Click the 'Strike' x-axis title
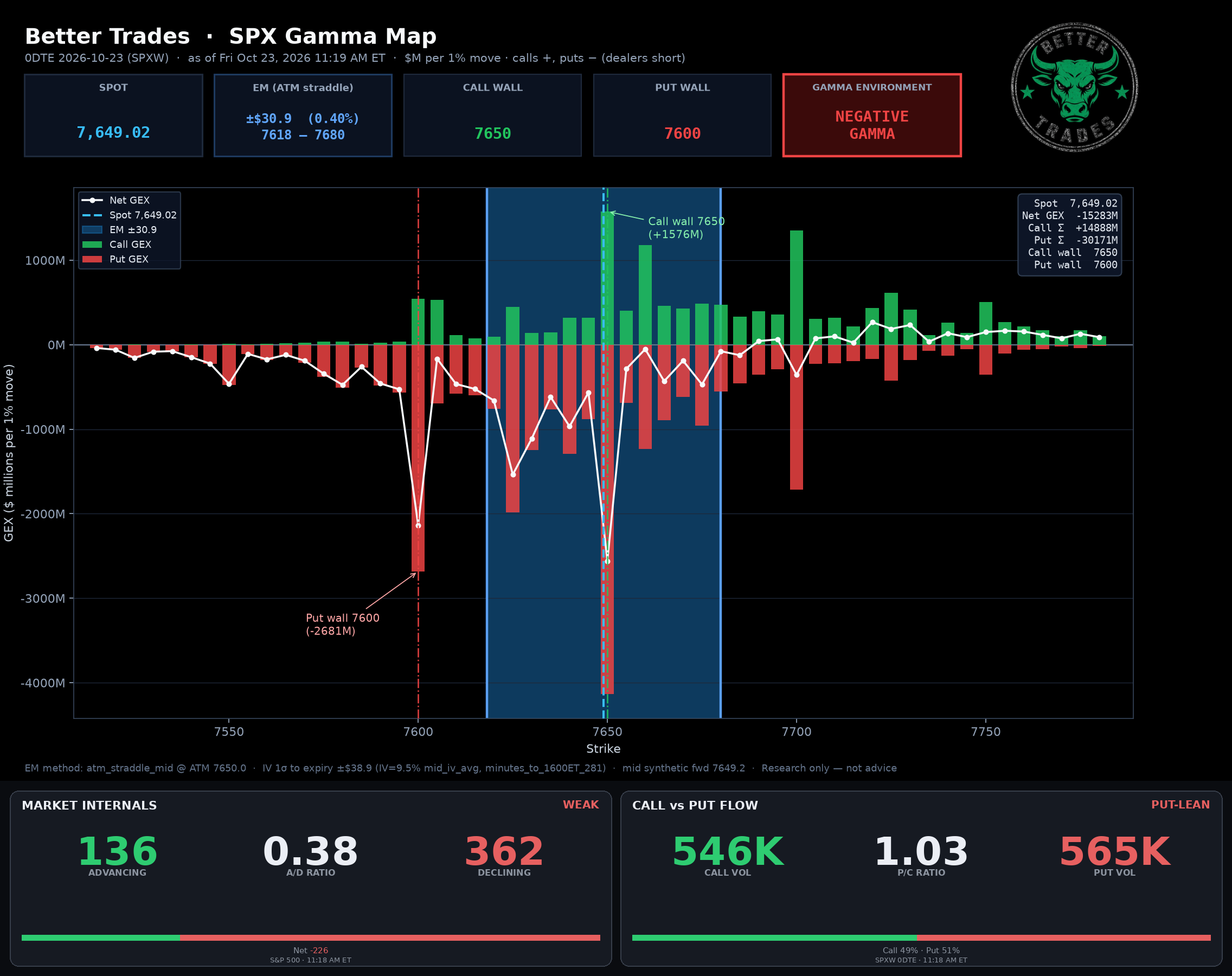Screen dimensions: 1232x976 click(604, 749)
